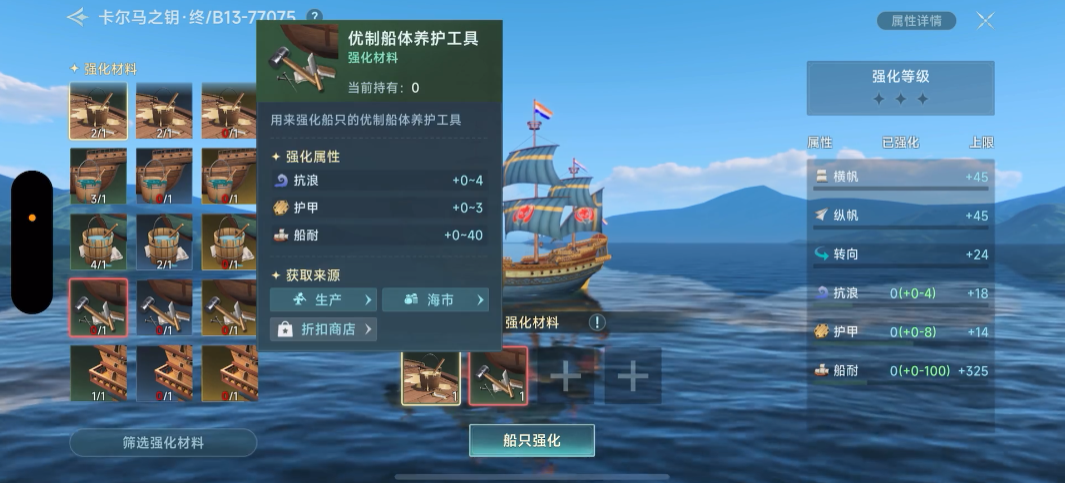The width and height of the screenshot is (1065, 483).
Task: Close the enhancement screen with X
Action: [x=986, y=20]
